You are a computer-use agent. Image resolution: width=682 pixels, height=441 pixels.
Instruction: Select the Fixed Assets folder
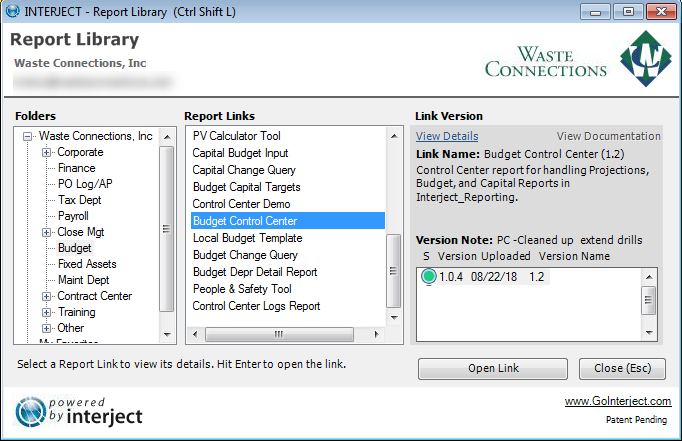[87, 264]
